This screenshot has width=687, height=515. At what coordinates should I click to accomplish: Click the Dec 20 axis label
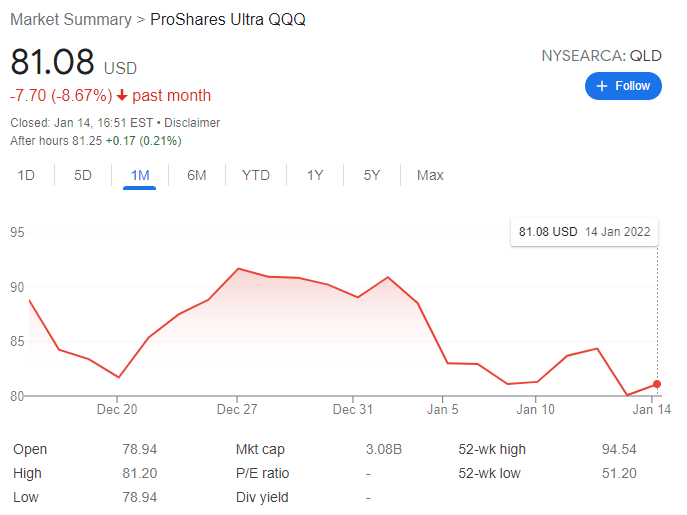click(x=117, y=409)
